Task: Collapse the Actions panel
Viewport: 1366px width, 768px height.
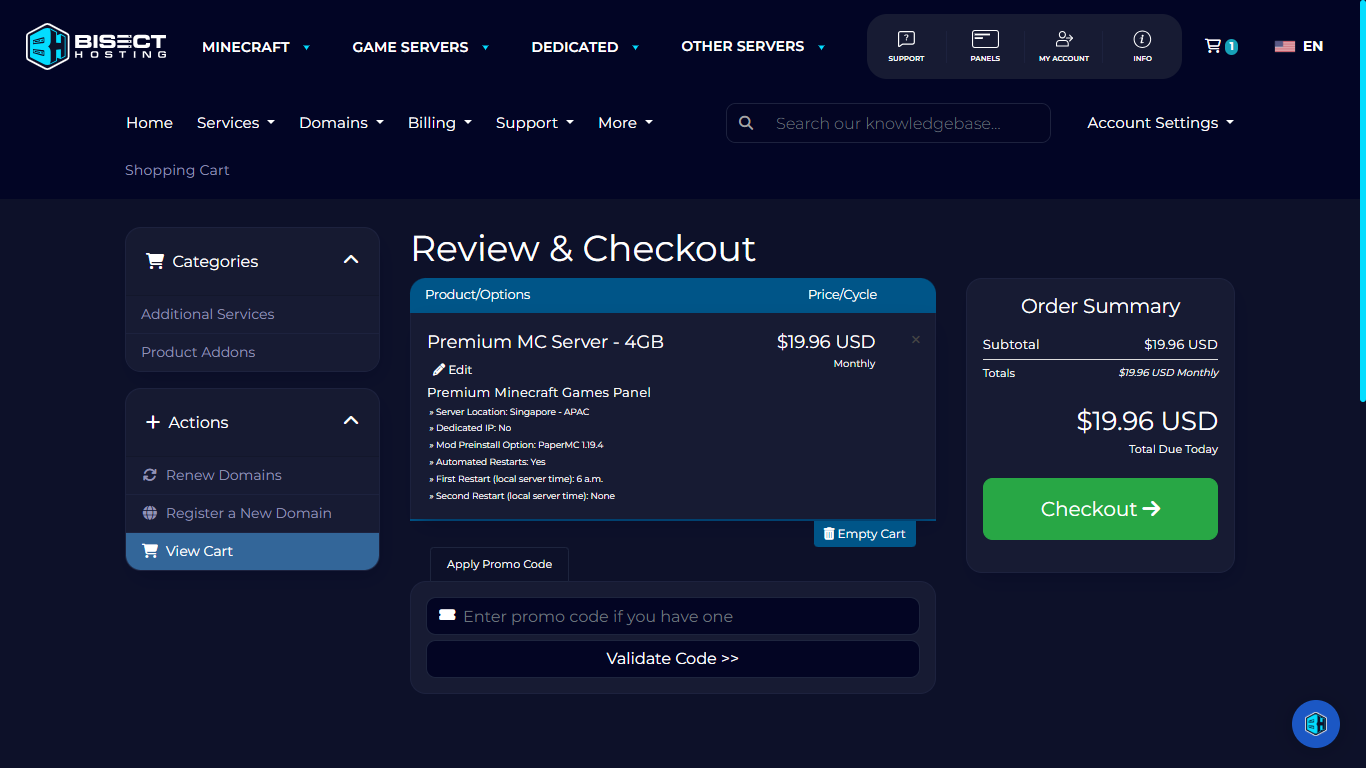Action: coord(351,421)
